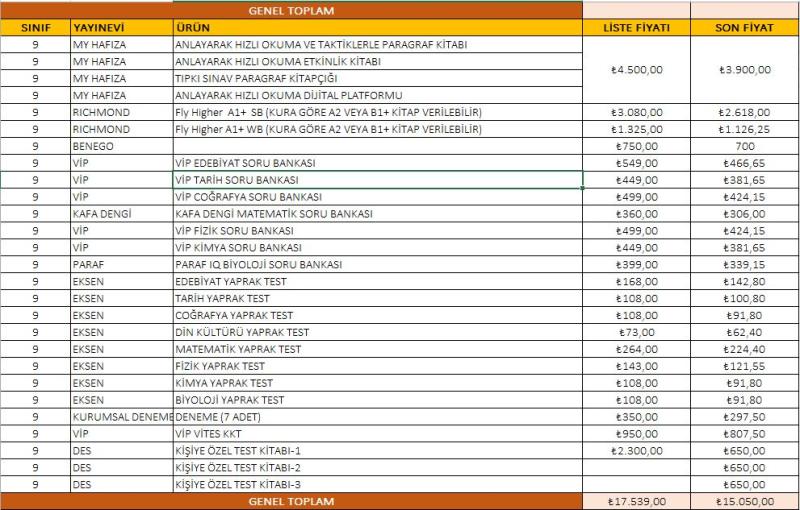
Task: Click the ₺297,50 final price cell
Action: [745, 417]
